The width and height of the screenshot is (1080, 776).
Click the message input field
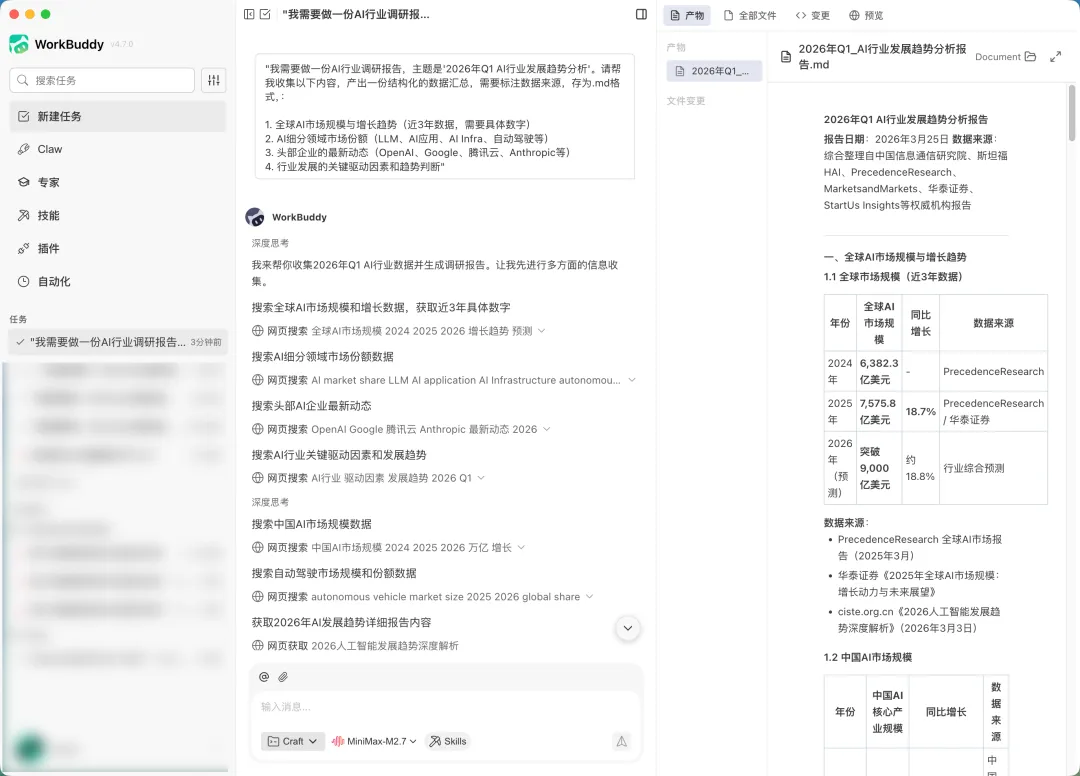446,707
